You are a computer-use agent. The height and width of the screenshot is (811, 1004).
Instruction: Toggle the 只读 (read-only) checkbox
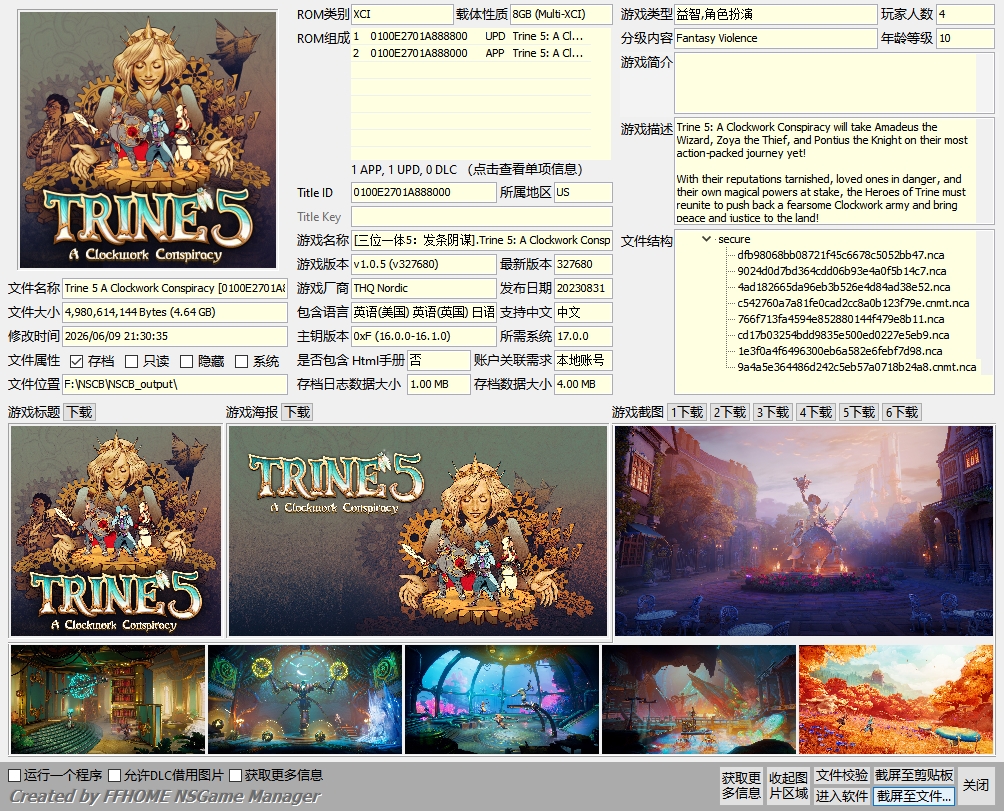131,362
